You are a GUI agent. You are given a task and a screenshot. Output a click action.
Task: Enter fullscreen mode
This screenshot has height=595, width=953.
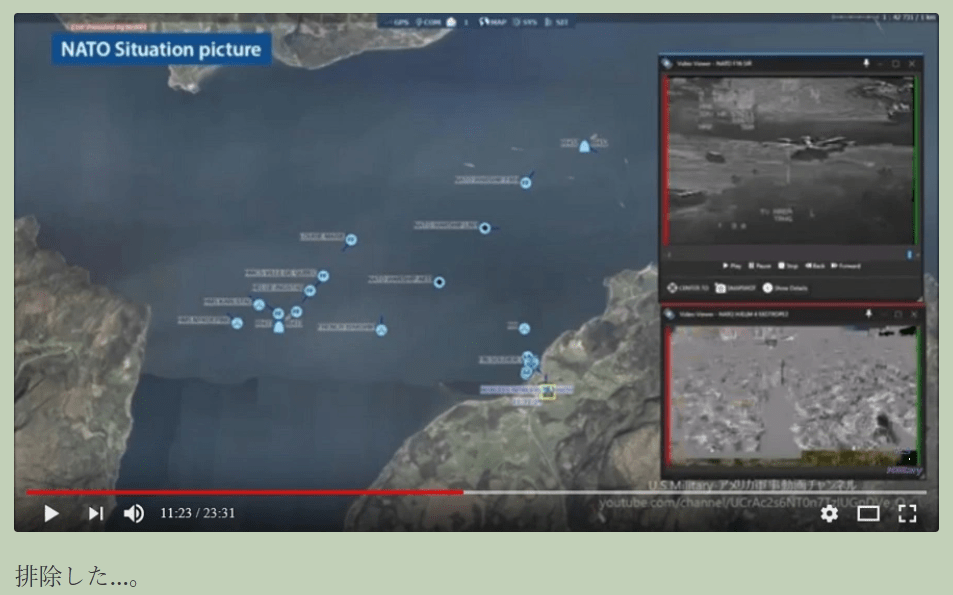tap(907, 514)
